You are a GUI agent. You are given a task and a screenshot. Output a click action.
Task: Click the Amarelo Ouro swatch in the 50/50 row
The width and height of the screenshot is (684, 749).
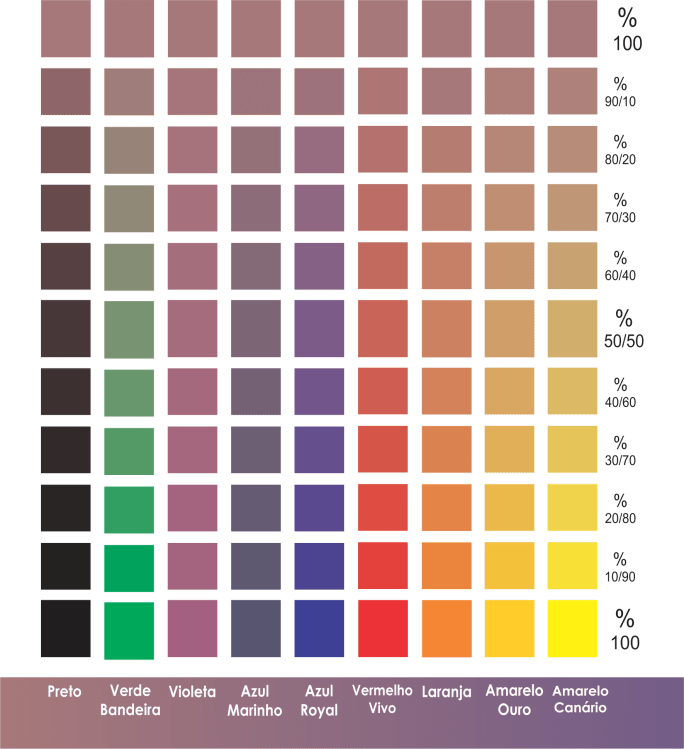(509, 328)
